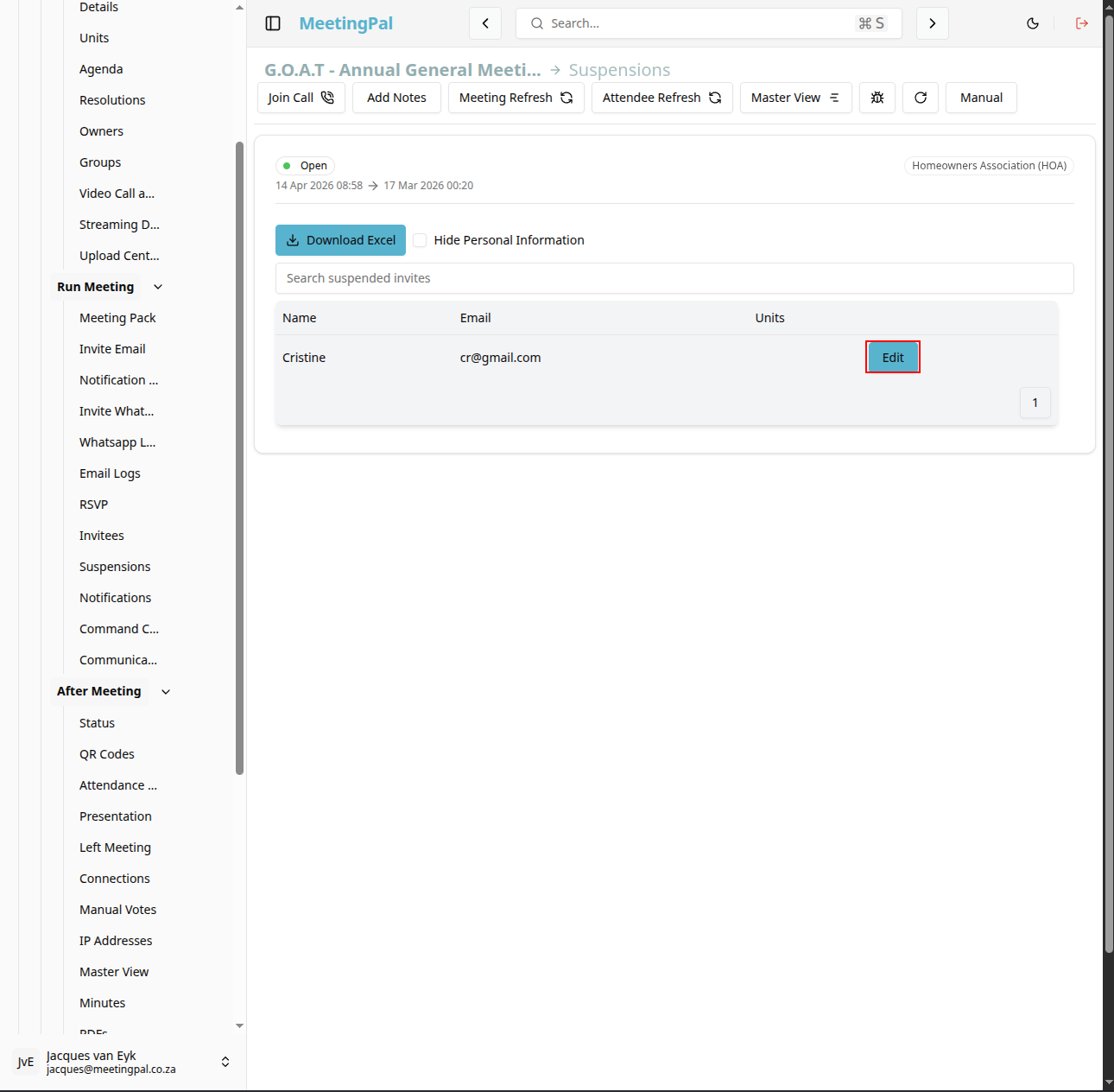Open Presentation sidebar item
Image resolution: width=1114 pixels, height=1092 pixels.
tap(116, 816)
